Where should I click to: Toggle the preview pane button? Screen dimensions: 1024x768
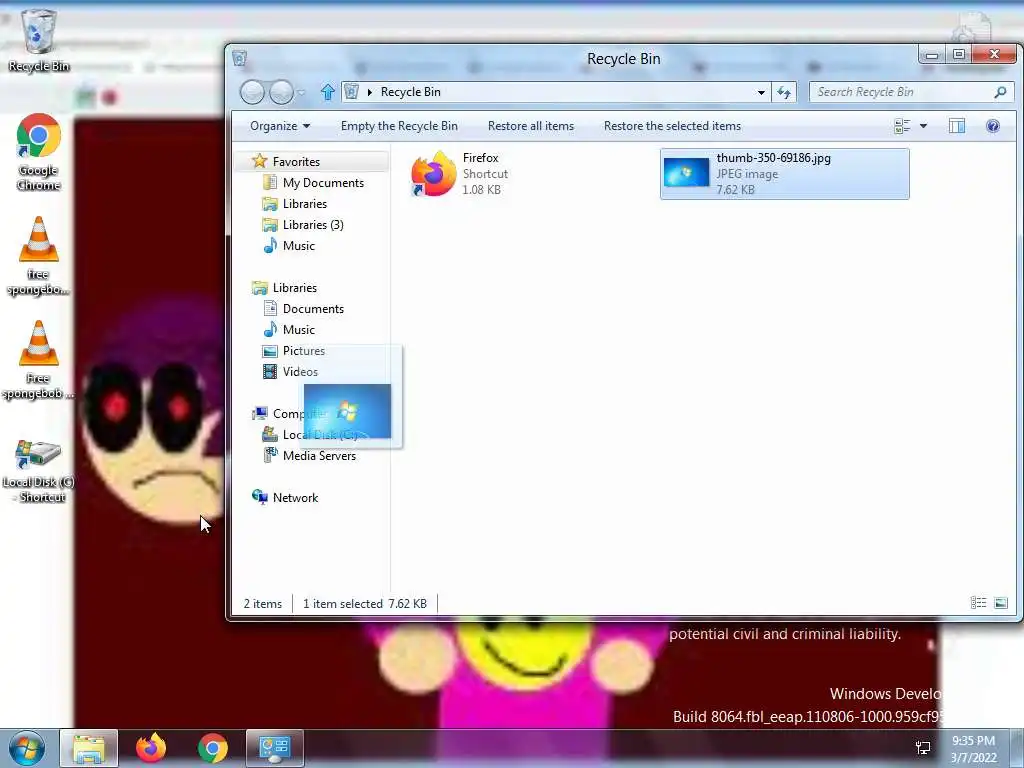(957, 126)
